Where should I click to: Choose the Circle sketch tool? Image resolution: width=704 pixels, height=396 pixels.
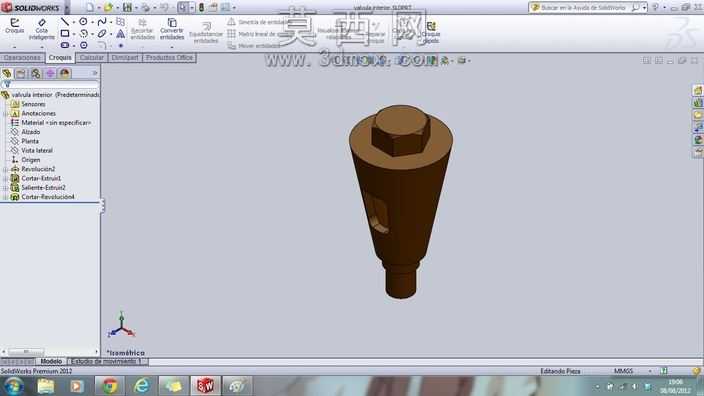coord(84,22)
